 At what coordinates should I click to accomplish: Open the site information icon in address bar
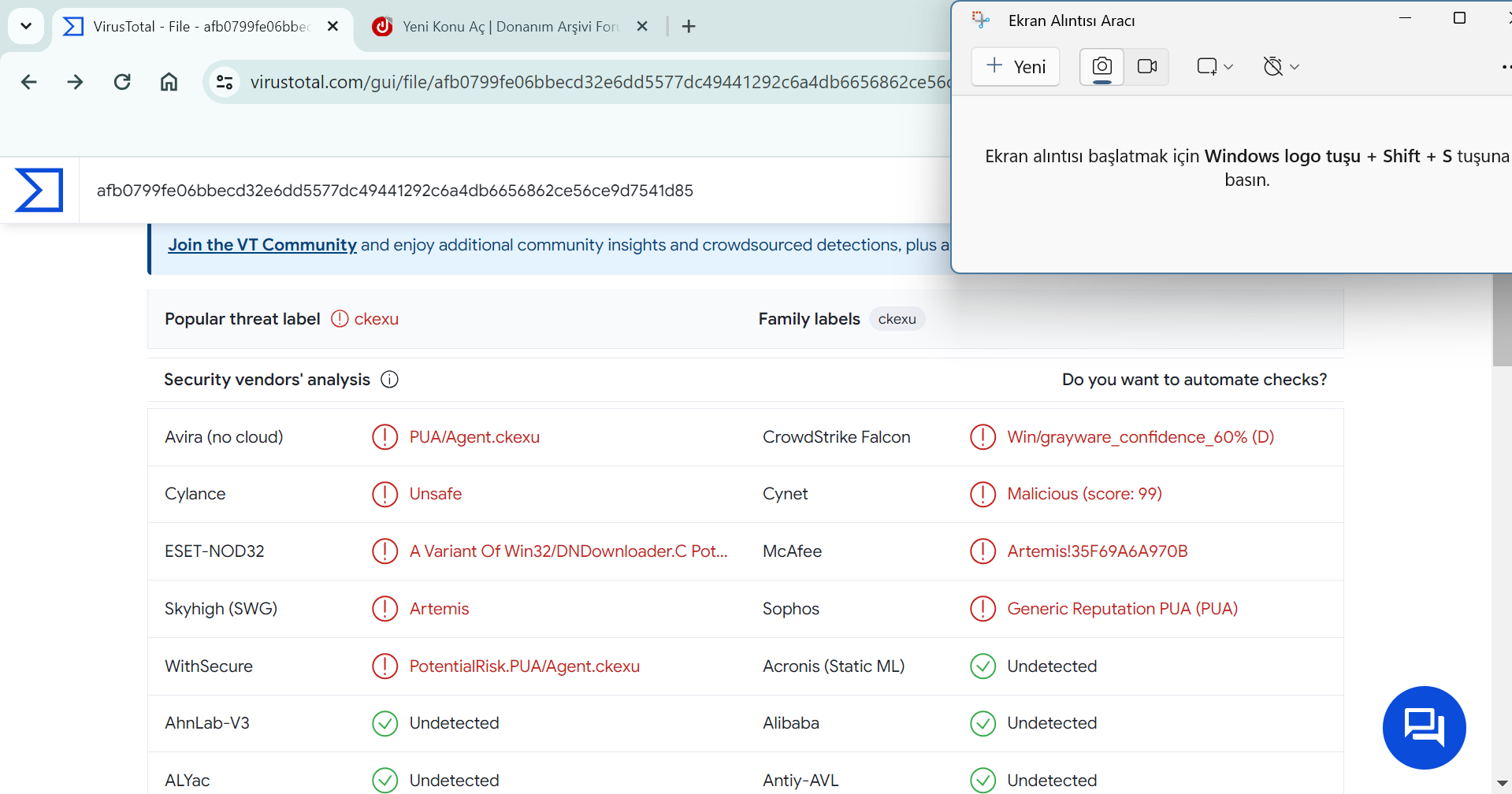coord(225,82)
